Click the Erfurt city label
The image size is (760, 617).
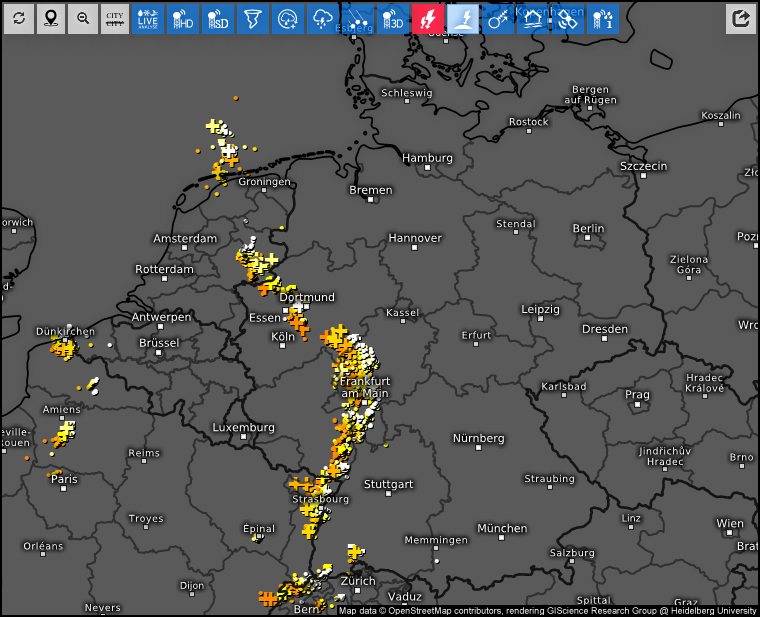click(476, 335)
